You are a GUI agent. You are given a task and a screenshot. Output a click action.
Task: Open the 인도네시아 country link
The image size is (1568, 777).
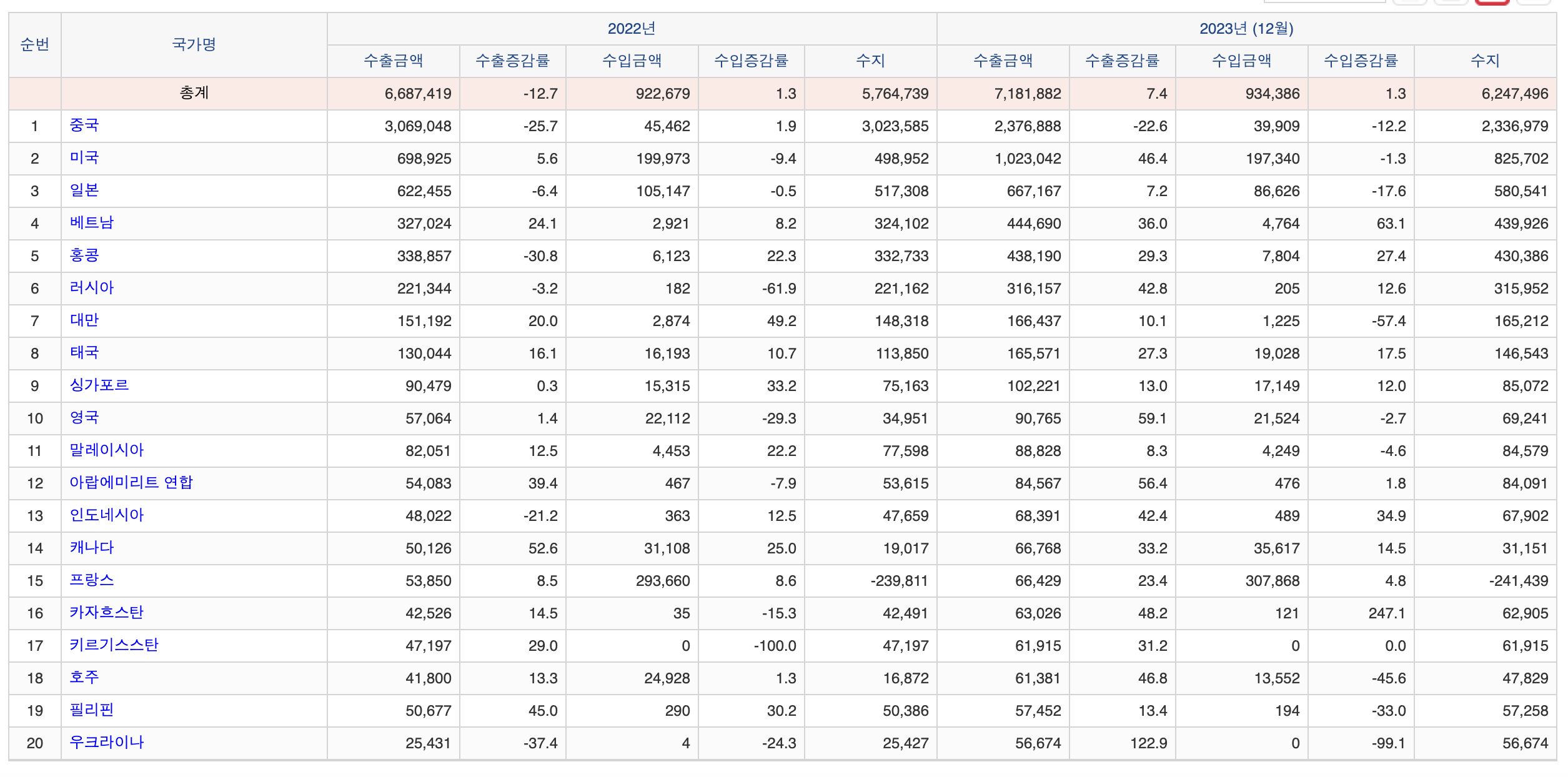coord(107,515)
